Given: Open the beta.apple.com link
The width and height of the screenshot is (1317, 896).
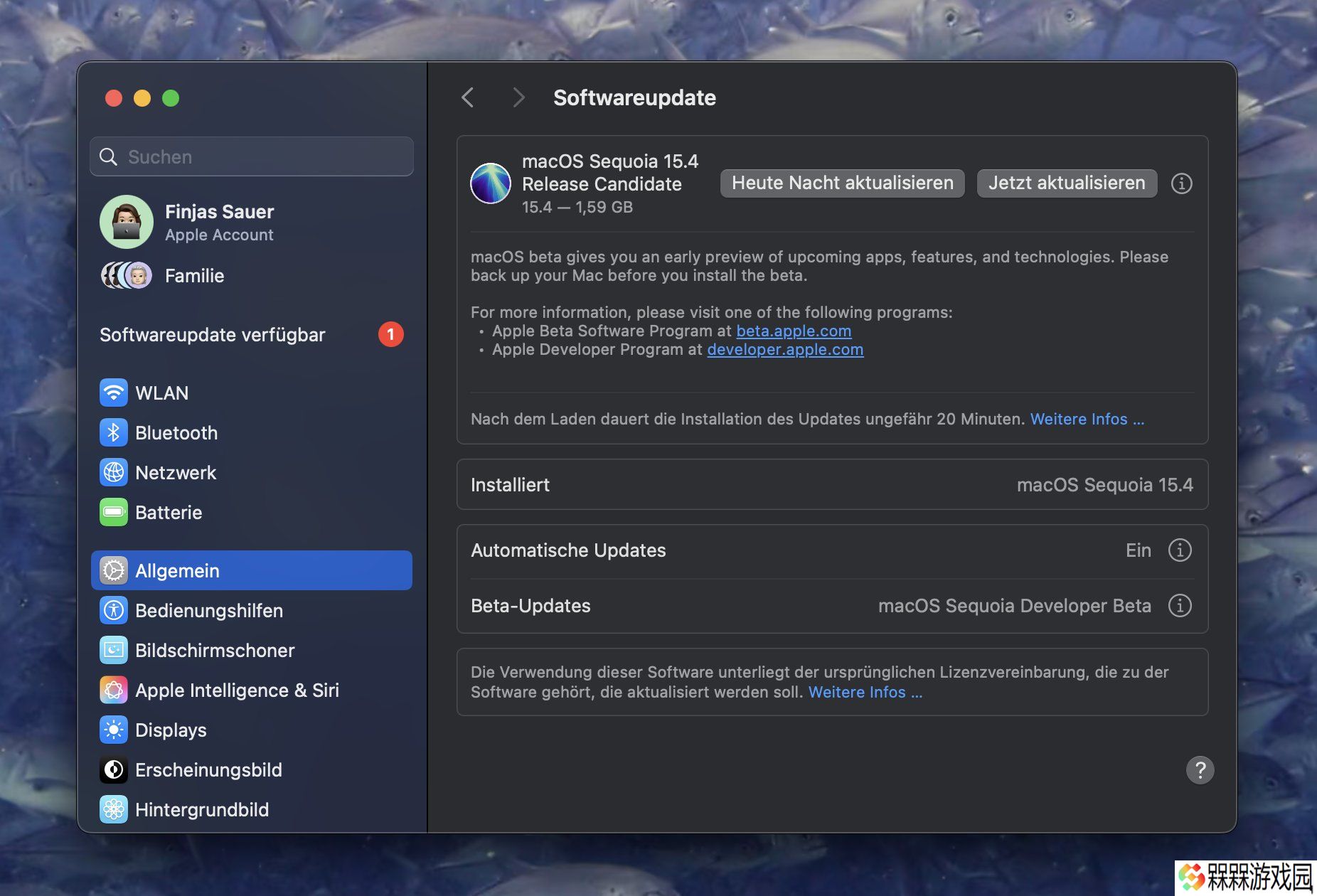Looking at the screenshot, I should pos(794,331).
